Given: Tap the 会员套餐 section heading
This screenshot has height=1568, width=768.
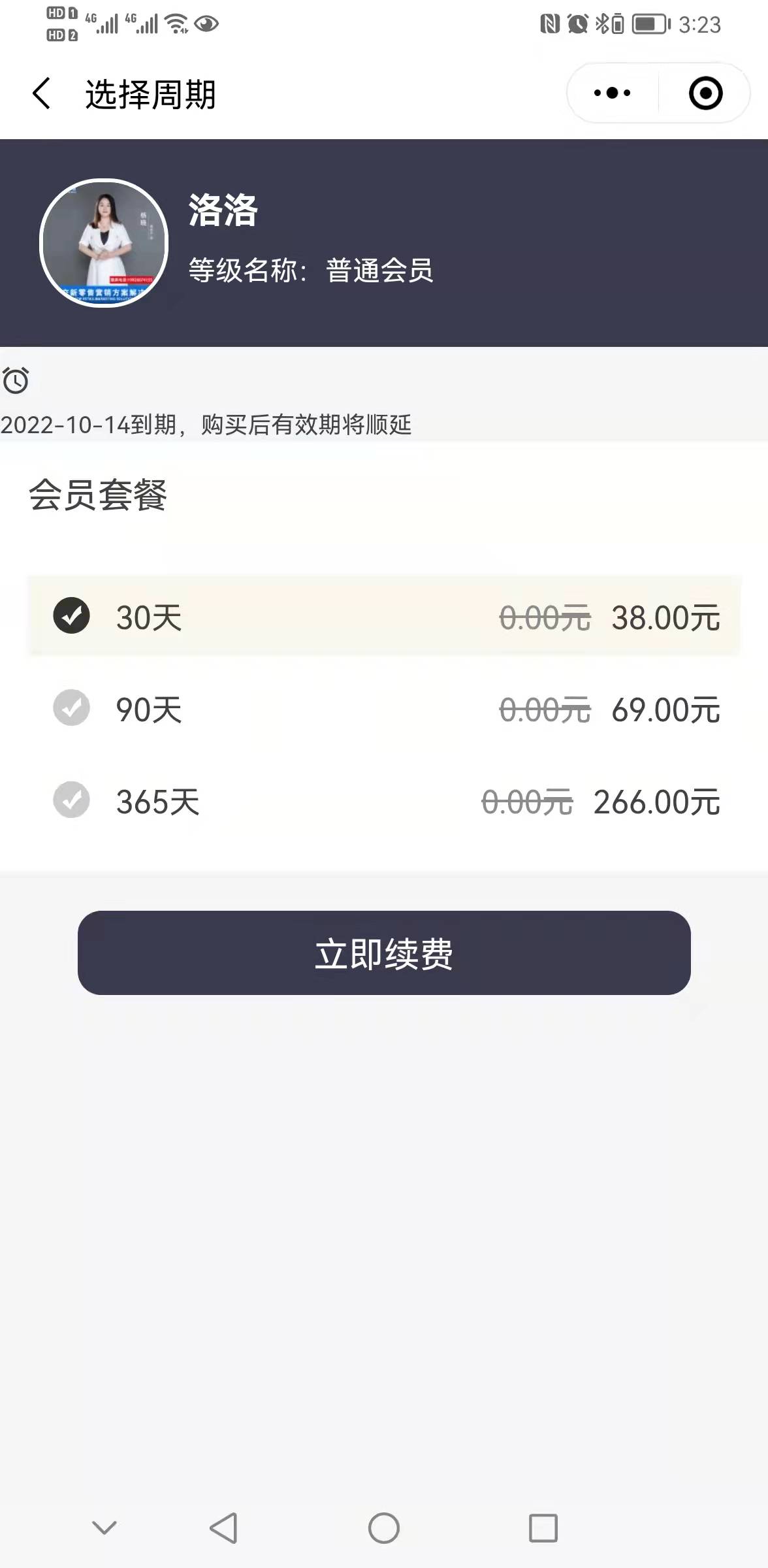Looking at the screenshot, I should click(x=98, y=495).
